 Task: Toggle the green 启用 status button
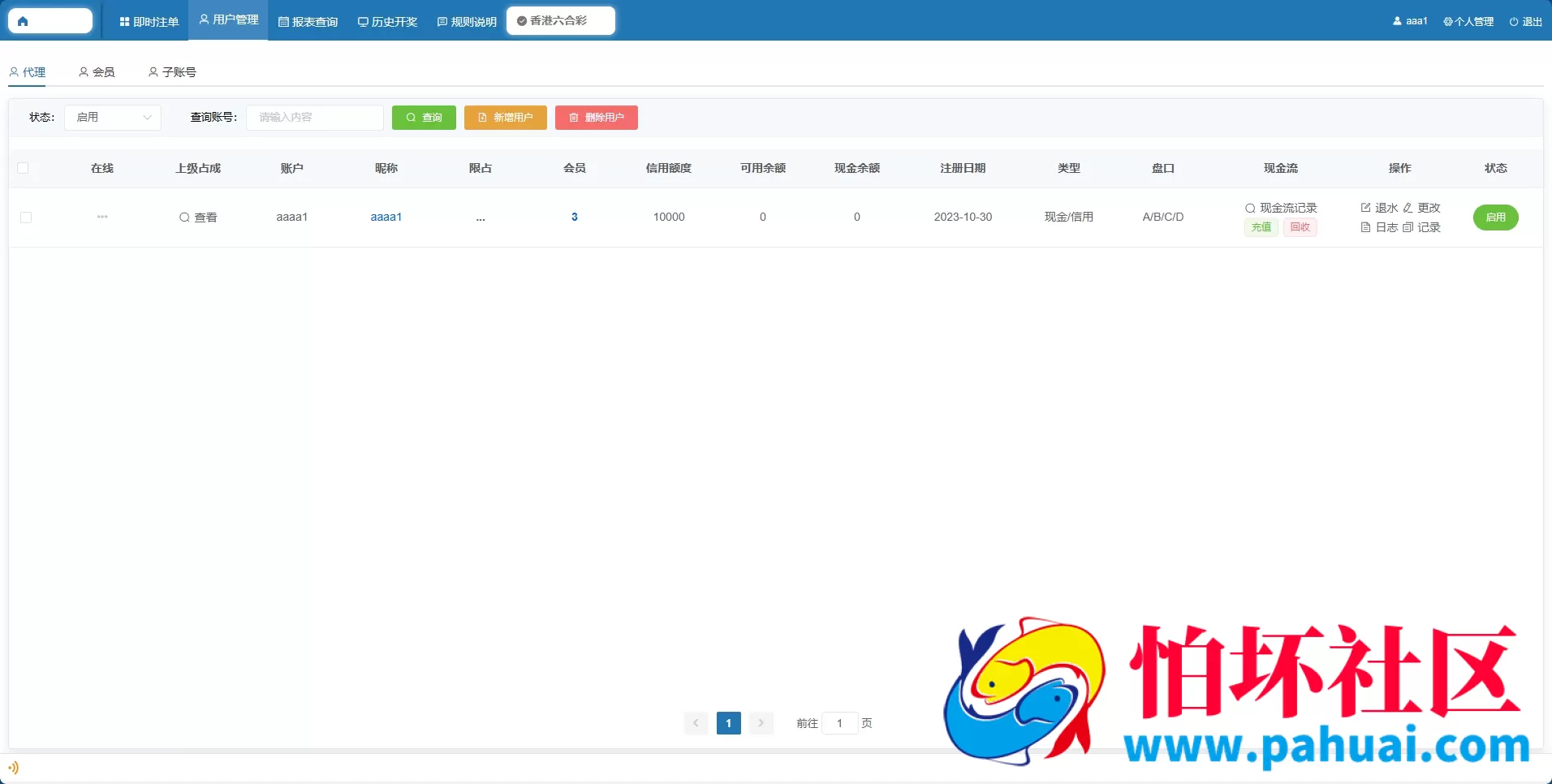[x=1496, y=218]
